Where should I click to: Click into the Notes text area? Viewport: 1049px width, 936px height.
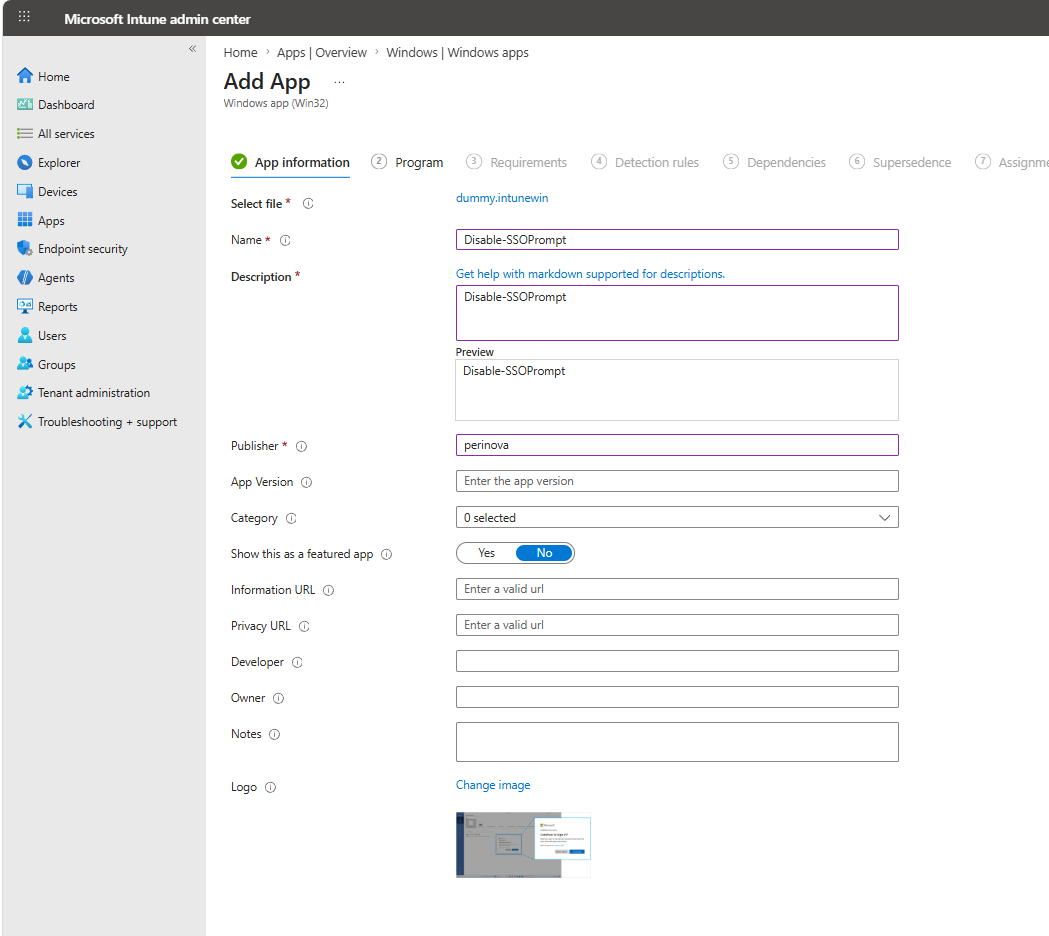(677, 742)
